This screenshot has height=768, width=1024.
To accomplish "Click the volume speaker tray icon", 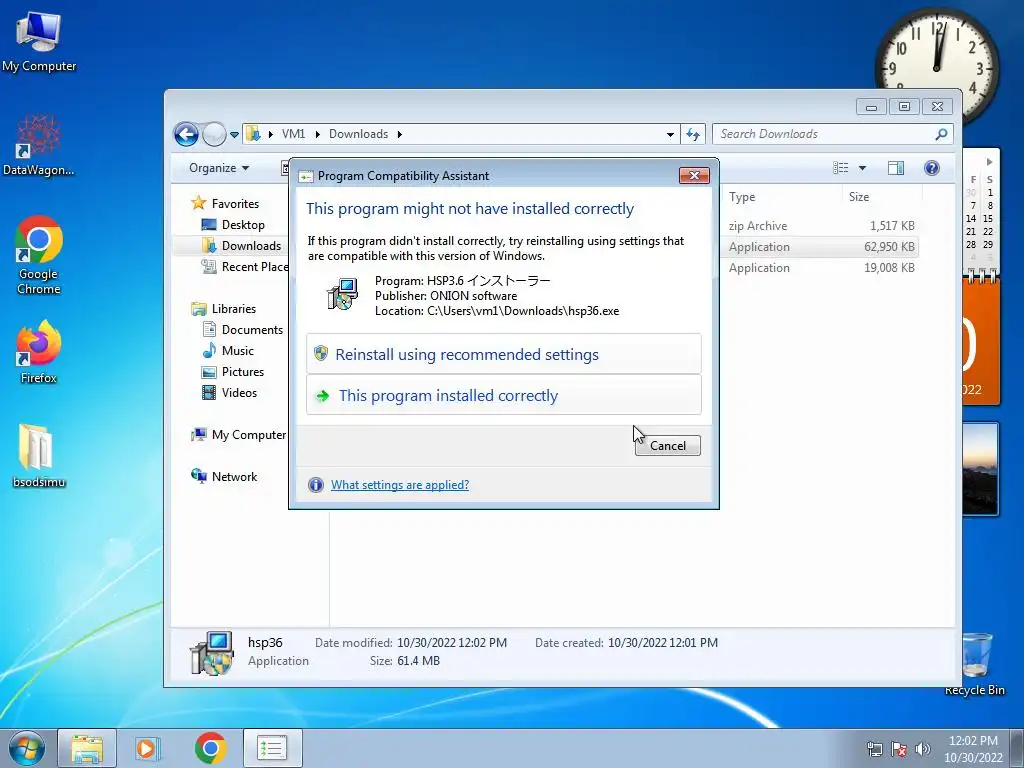I will point(923,749).
